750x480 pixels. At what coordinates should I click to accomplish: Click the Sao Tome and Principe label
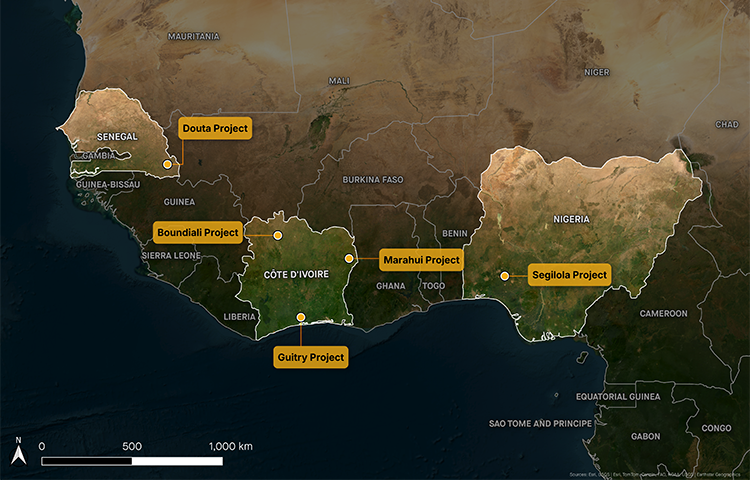(x=540, y=424)
